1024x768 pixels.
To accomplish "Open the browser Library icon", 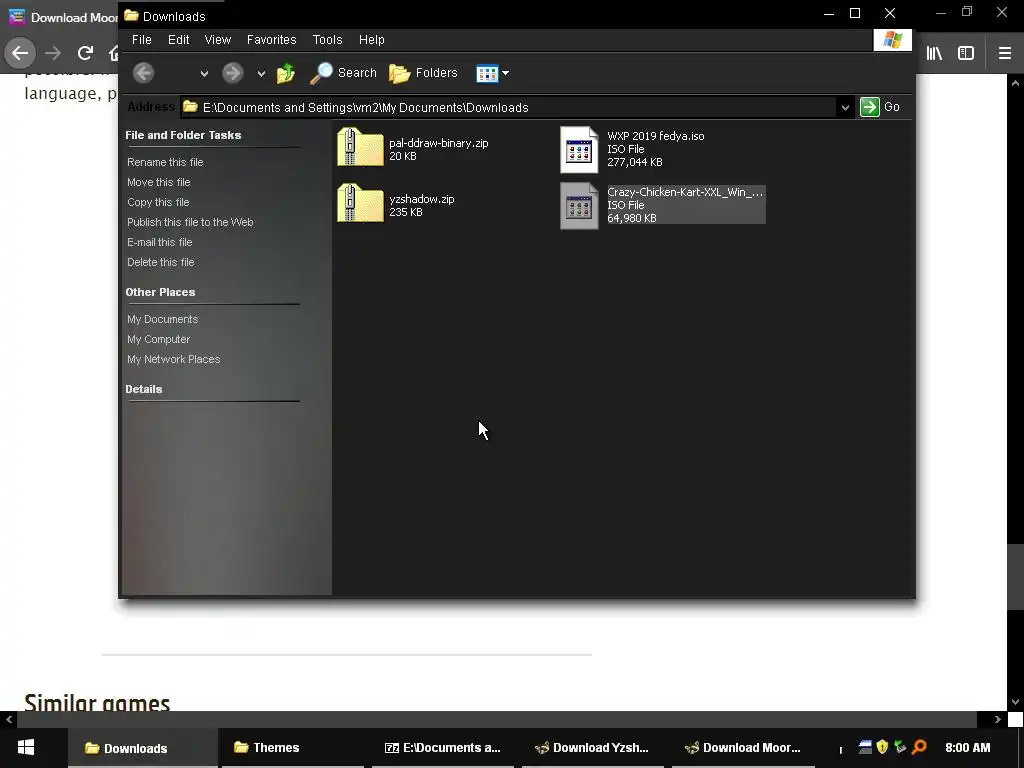I will click(934, 54).
